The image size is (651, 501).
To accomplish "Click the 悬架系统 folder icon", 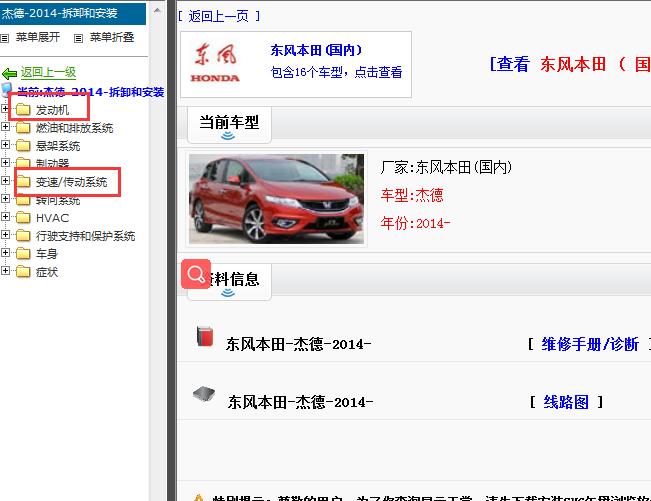I will tap(23, 146).
